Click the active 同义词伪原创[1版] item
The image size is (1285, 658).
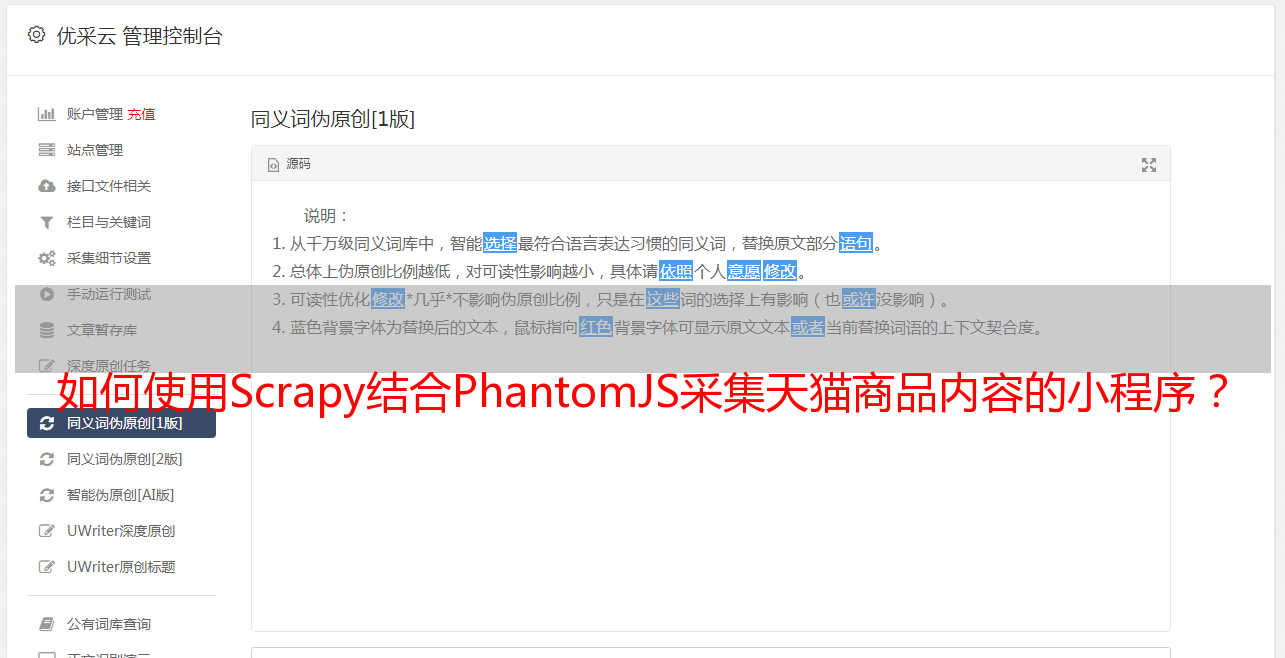click(x=121, y=423)
